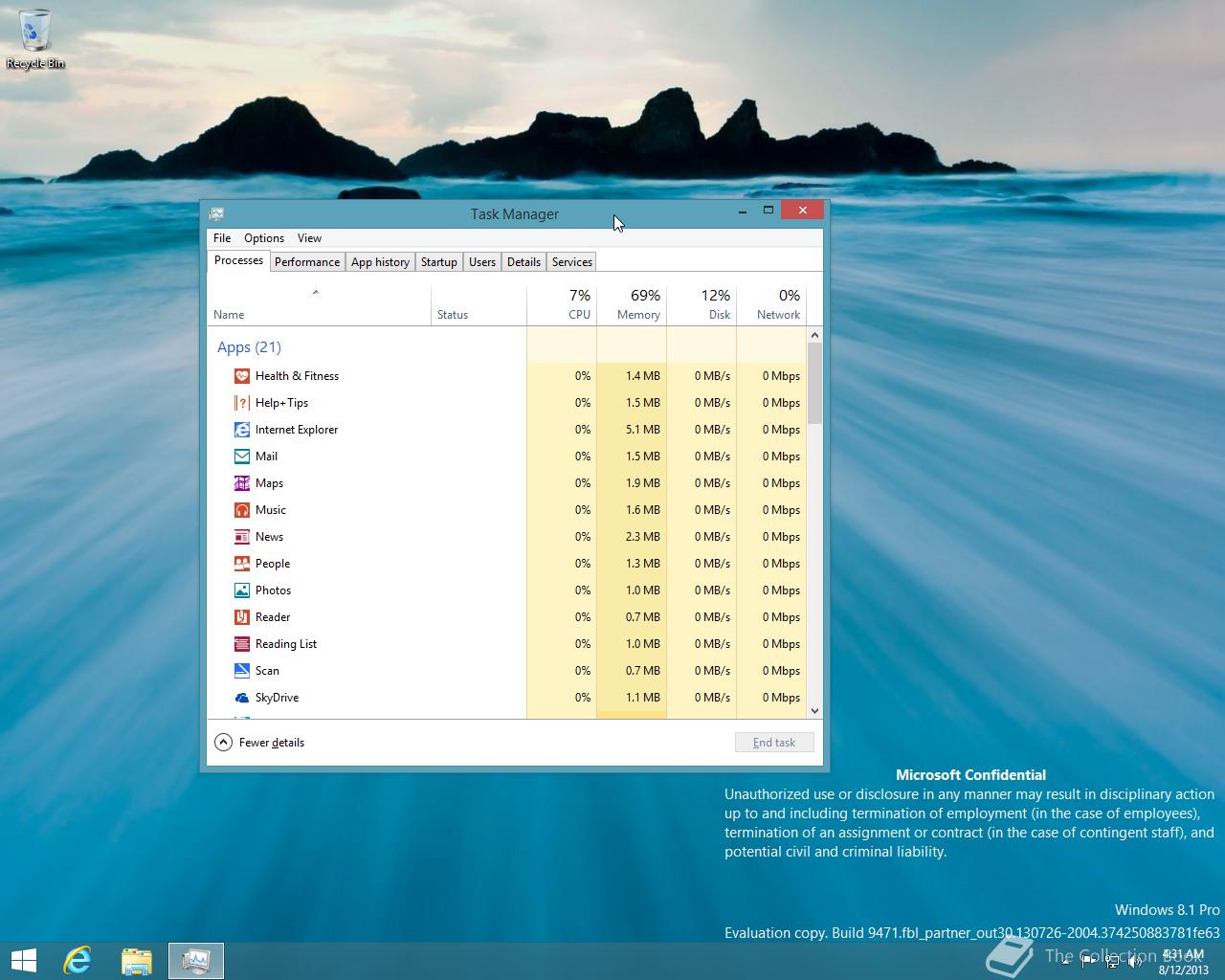The height and width of the screenshot is (980, 1225).
Task: Click the scrollbar down arrow
Action: tap(815, 710)
